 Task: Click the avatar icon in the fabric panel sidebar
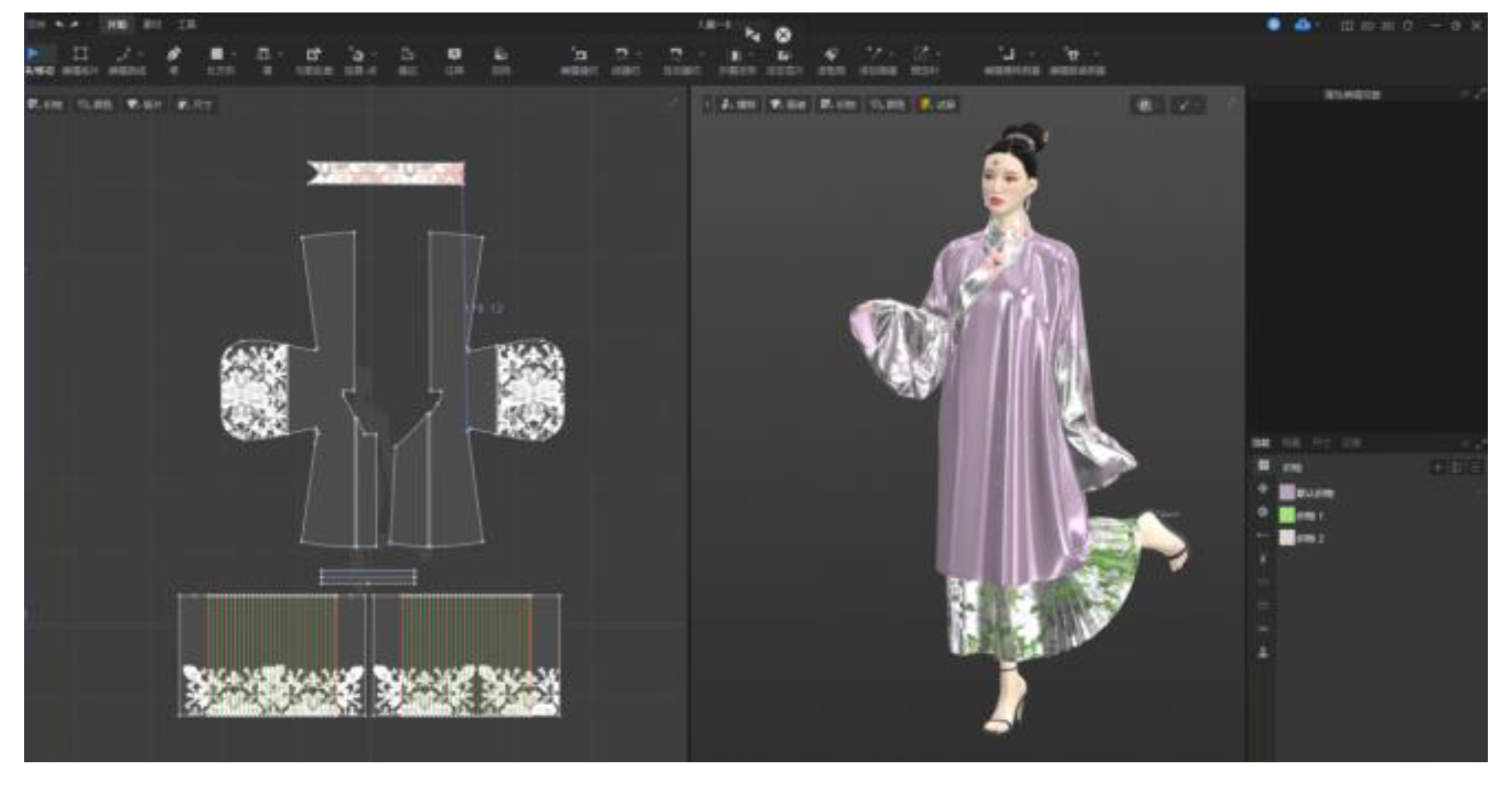(x=1263, y=651)
